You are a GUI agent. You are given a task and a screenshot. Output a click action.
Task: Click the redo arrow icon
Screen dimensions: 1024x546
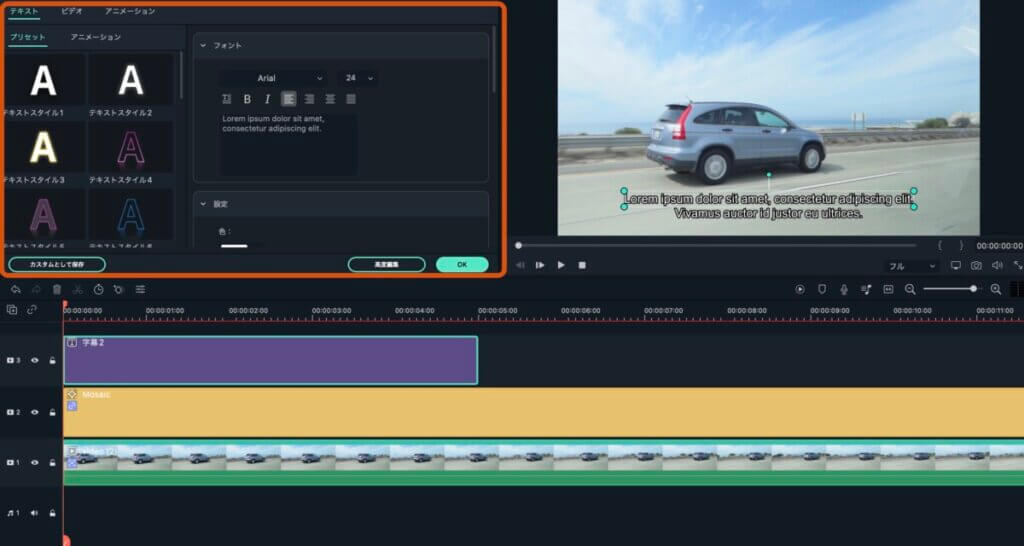tap(37, 289)
